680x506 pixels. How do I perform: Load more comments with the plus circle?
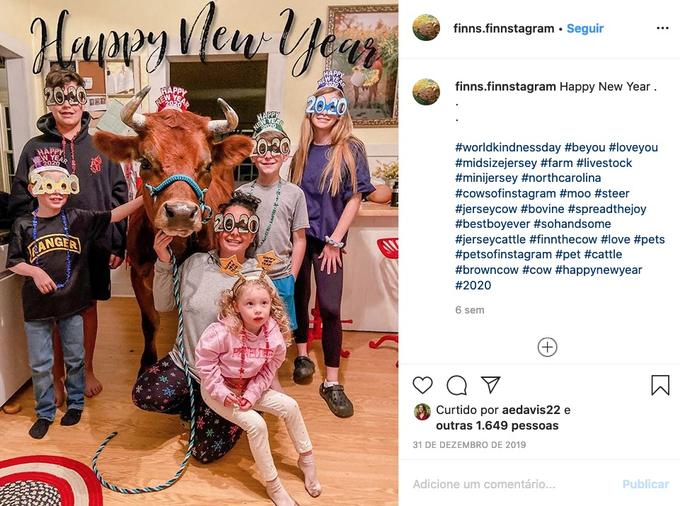[x=547, y=347]
